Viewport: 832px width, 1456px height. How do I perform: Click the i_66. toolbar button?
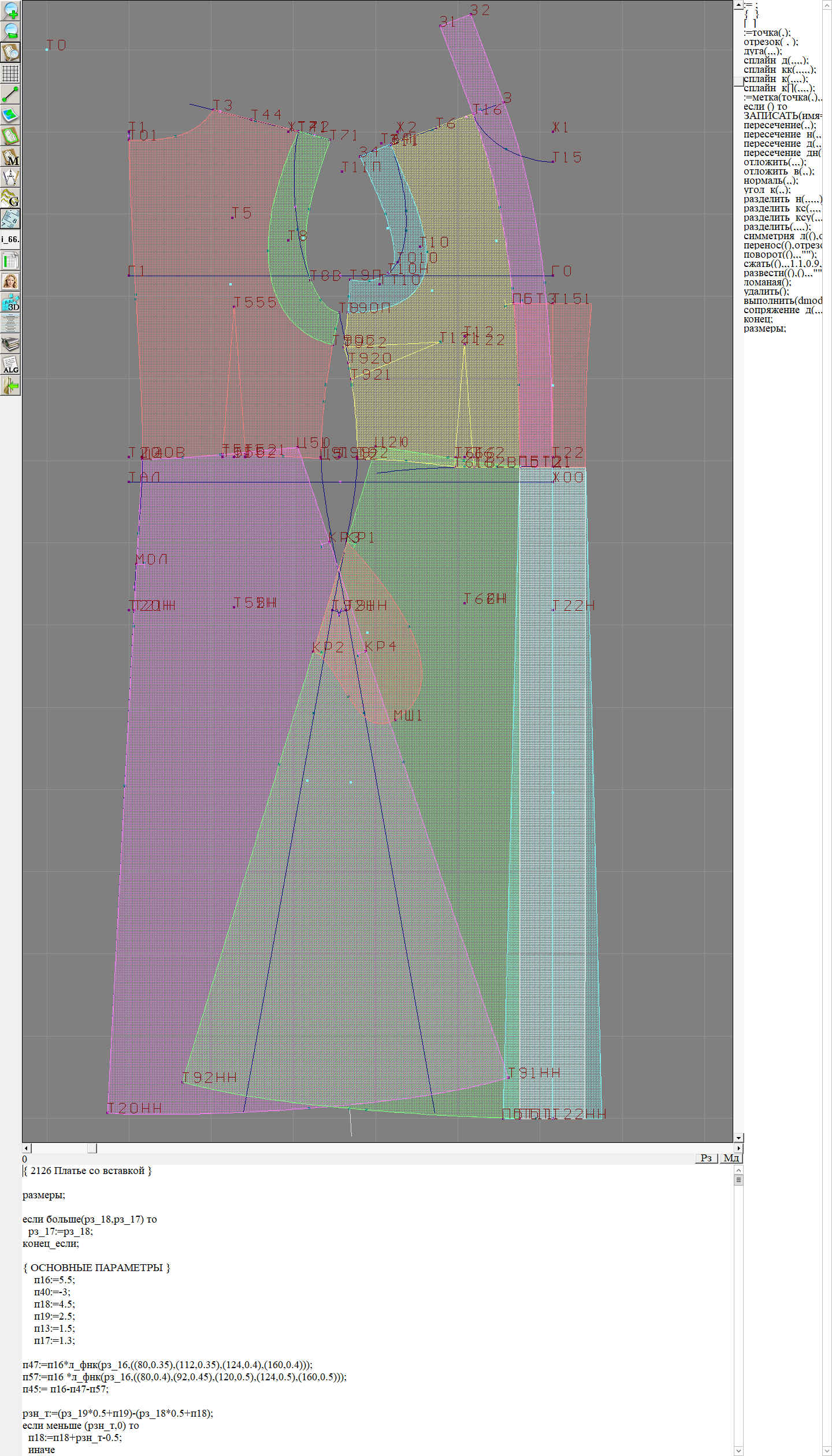[10, 239]
